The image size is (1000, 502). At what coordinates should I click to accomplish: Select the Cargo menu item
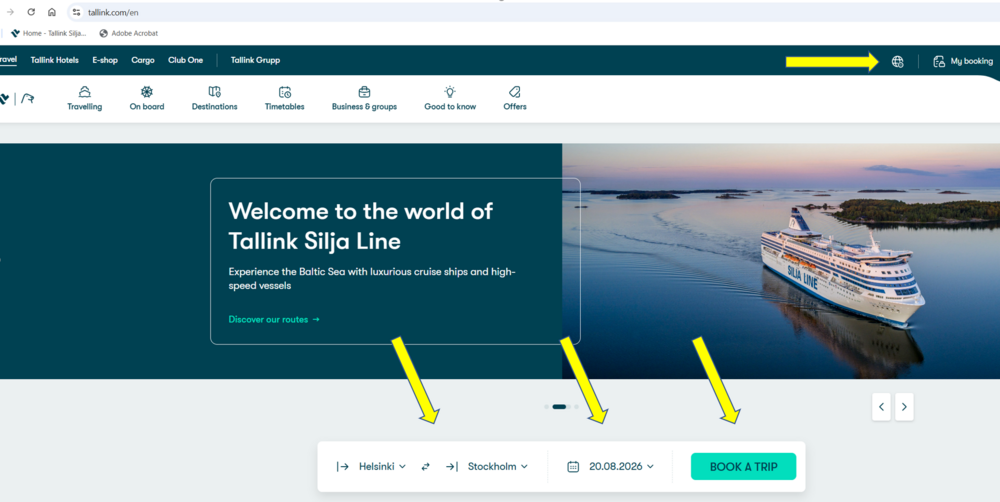143,60
